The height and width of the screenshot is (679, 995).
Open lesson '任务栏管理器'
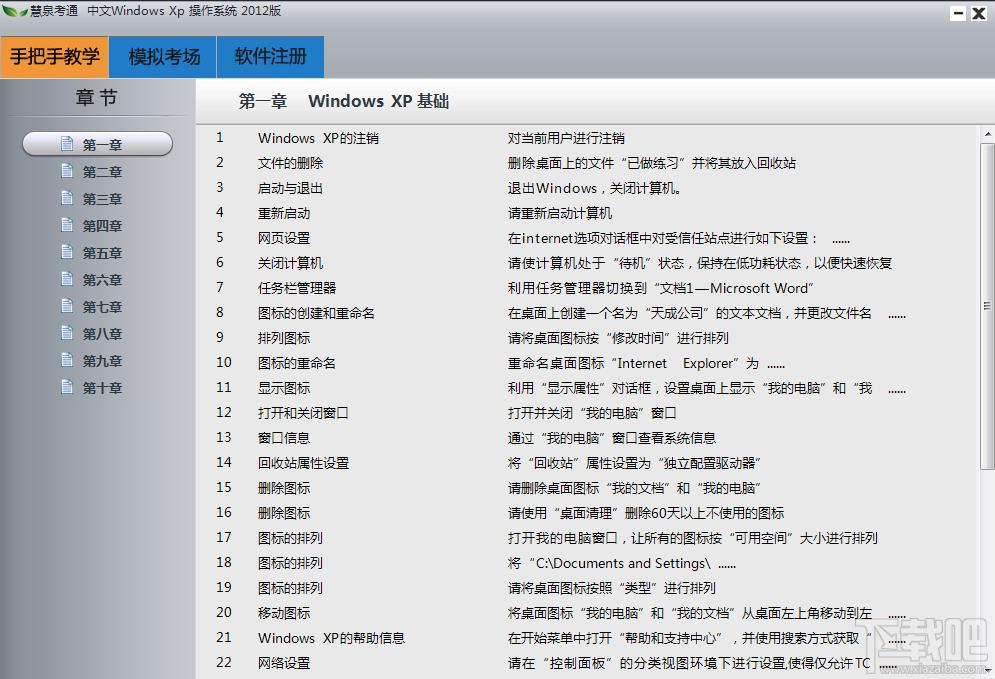(297, 288)
